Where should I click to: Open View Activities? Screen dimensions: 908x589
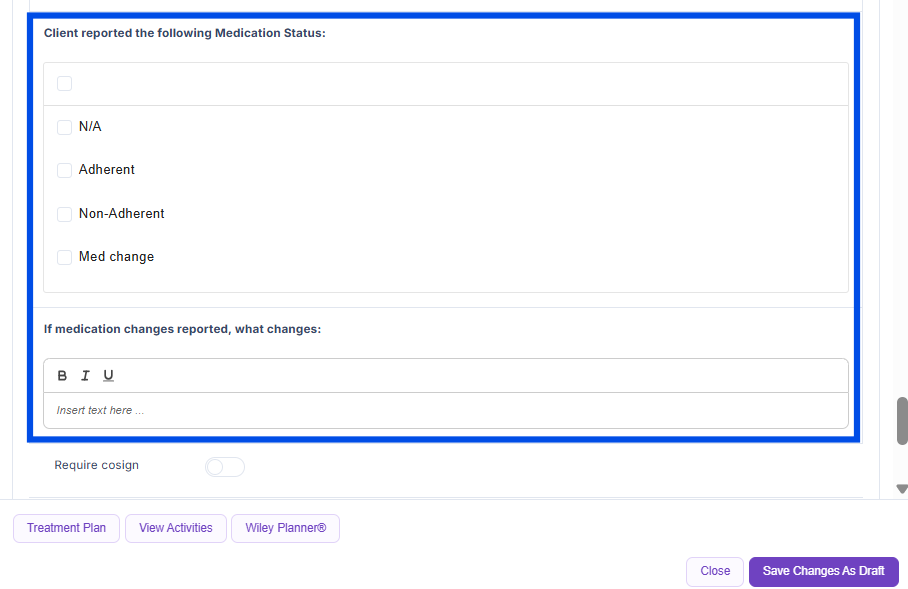[176, 528]
